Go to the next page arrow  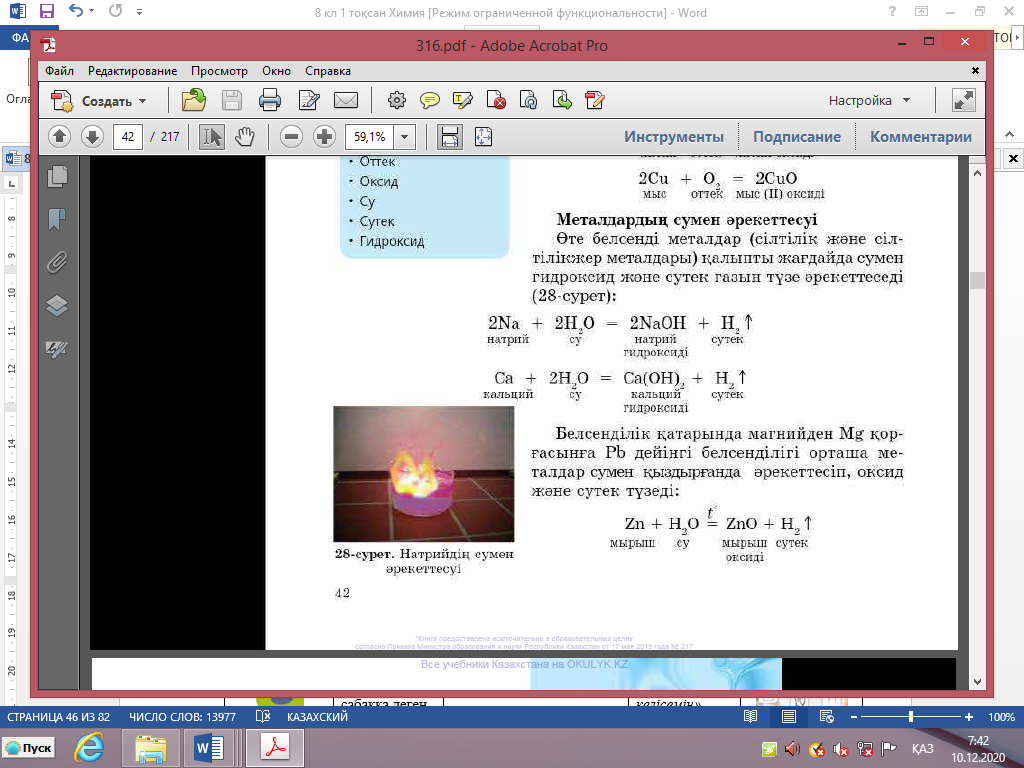point(92,137)
